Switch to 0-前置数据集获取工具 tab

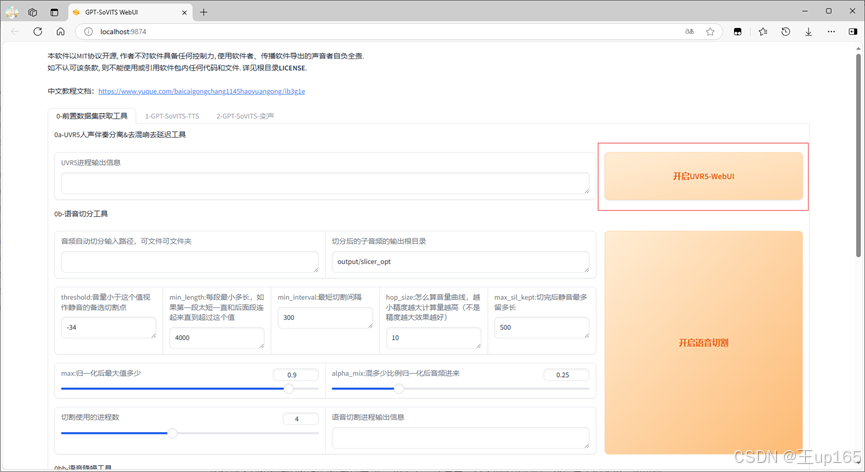pos(92,116)
